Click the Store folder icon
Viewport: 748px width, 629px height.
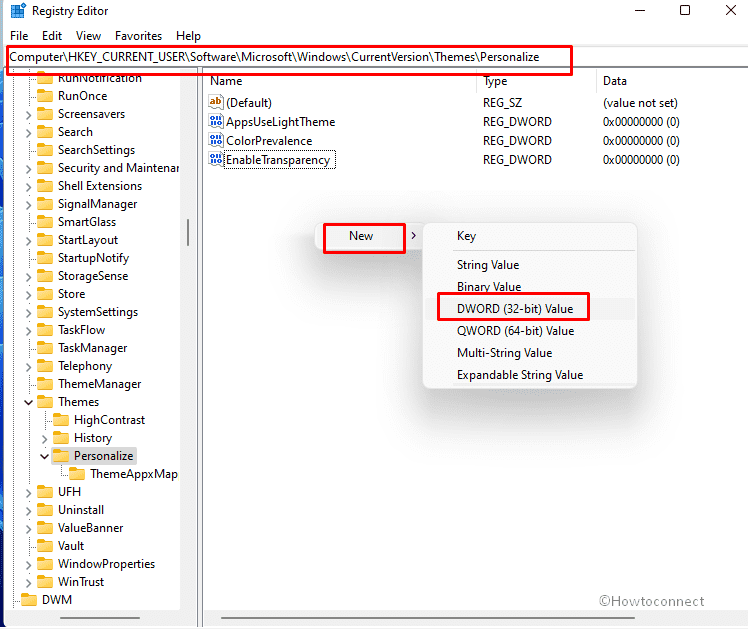45,294
